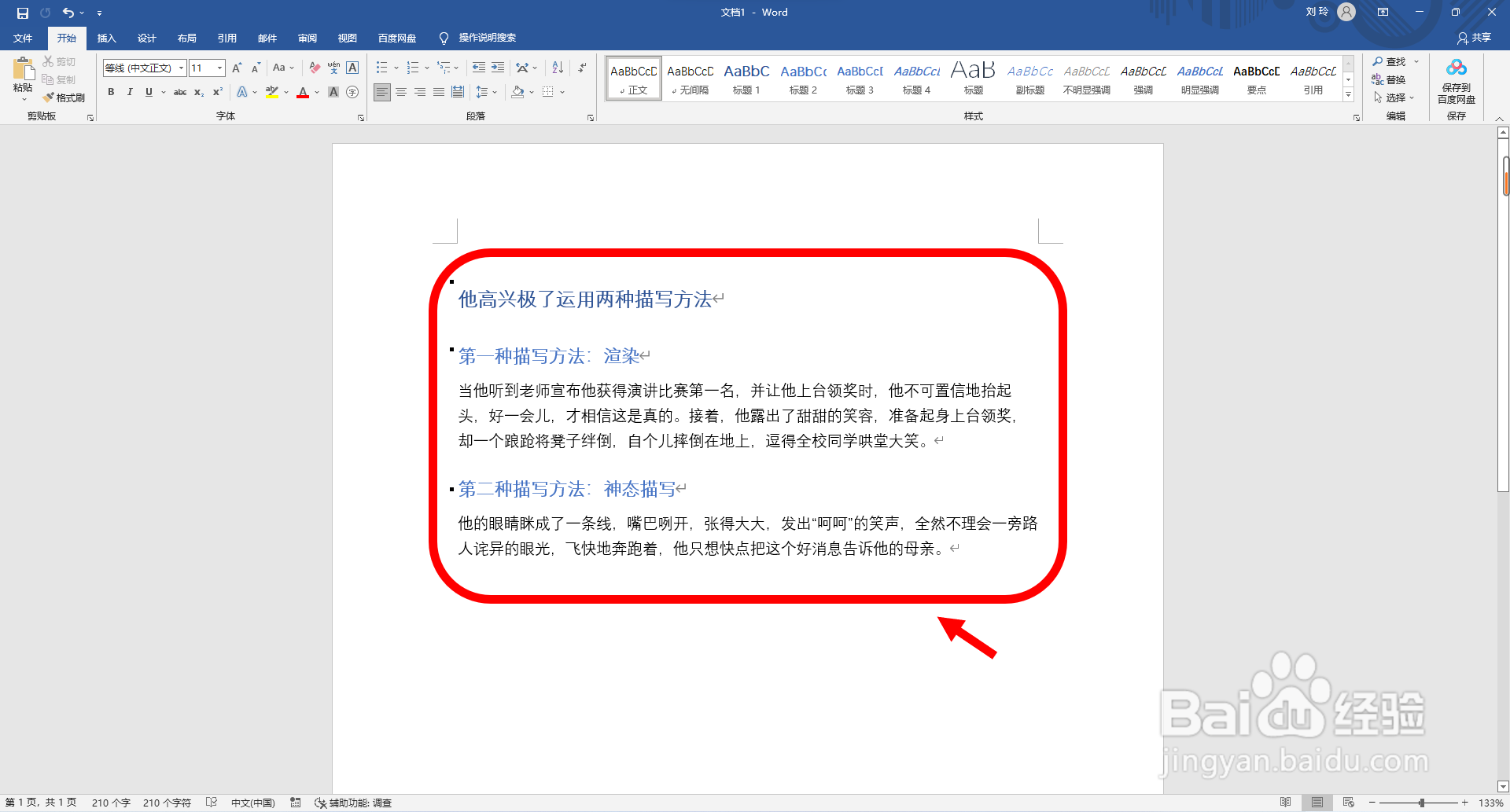The width and height of the screenshot is (1510, 812).
Task: Apply the yellow text highlight color
Action: click(272, 92)
